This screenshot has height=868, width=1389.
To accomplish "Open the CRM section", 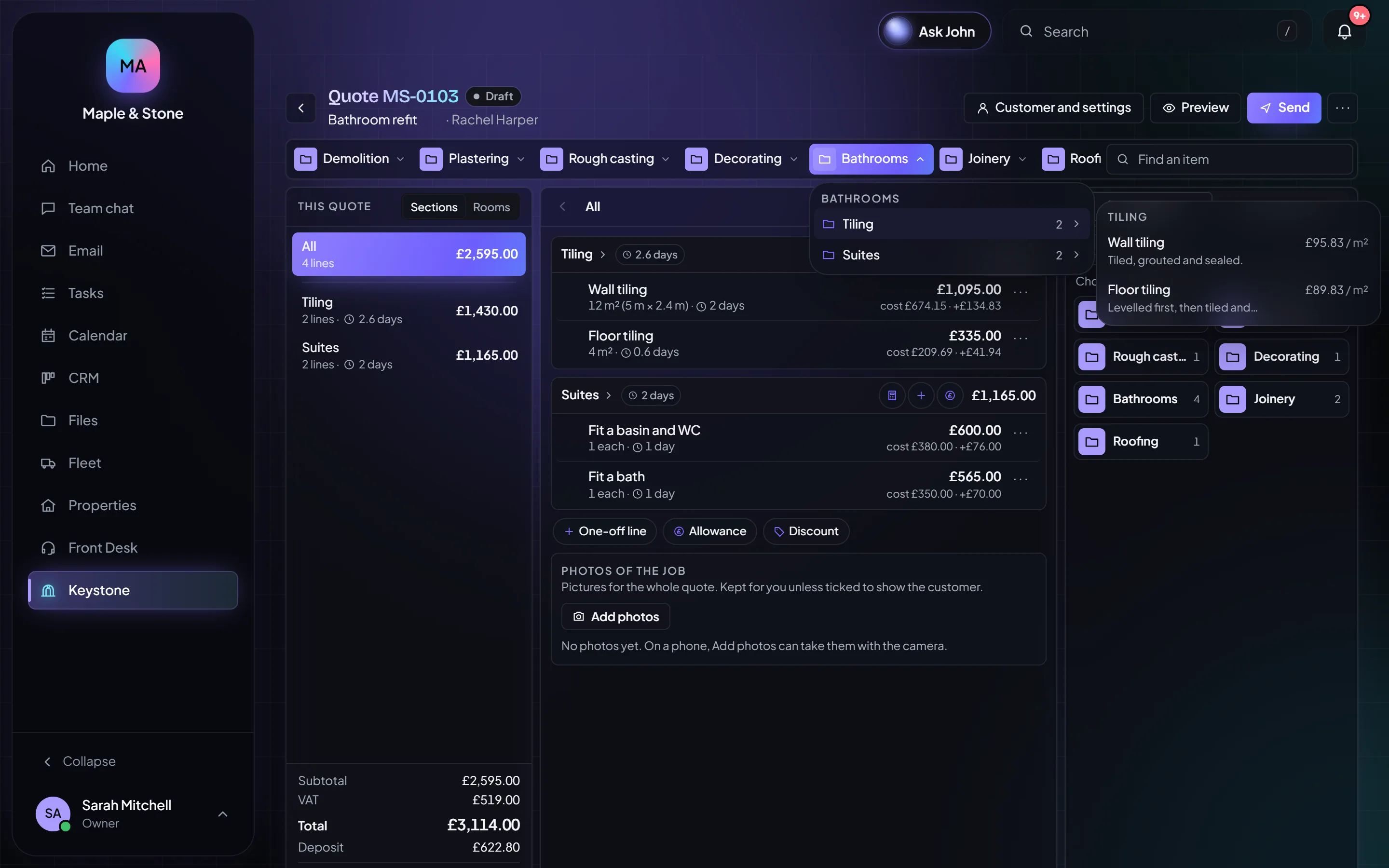I will (x=133, y=379).
